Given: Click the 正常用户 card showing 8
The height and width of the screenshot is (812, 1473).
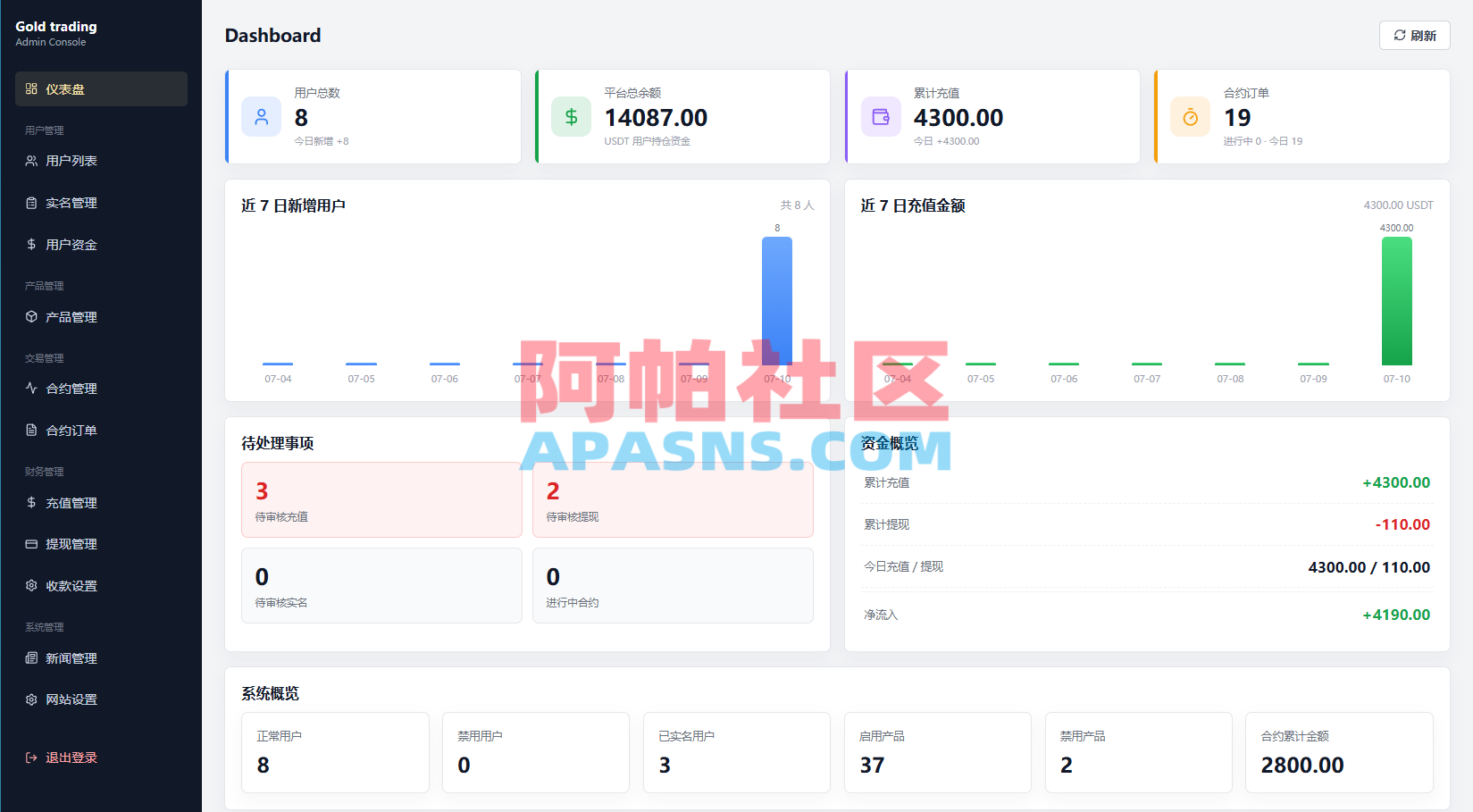Looking at the screenshot, I should click(x=335, y=752).
